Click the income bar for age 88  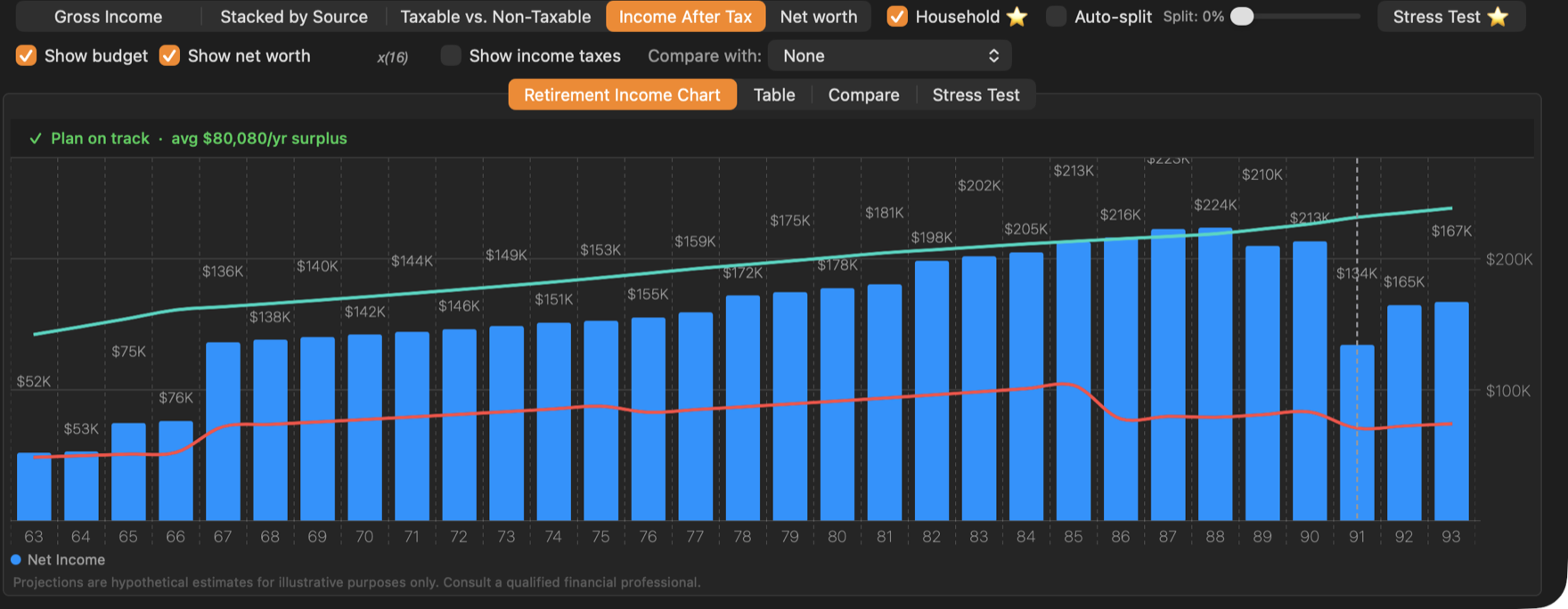point(1215,374)
